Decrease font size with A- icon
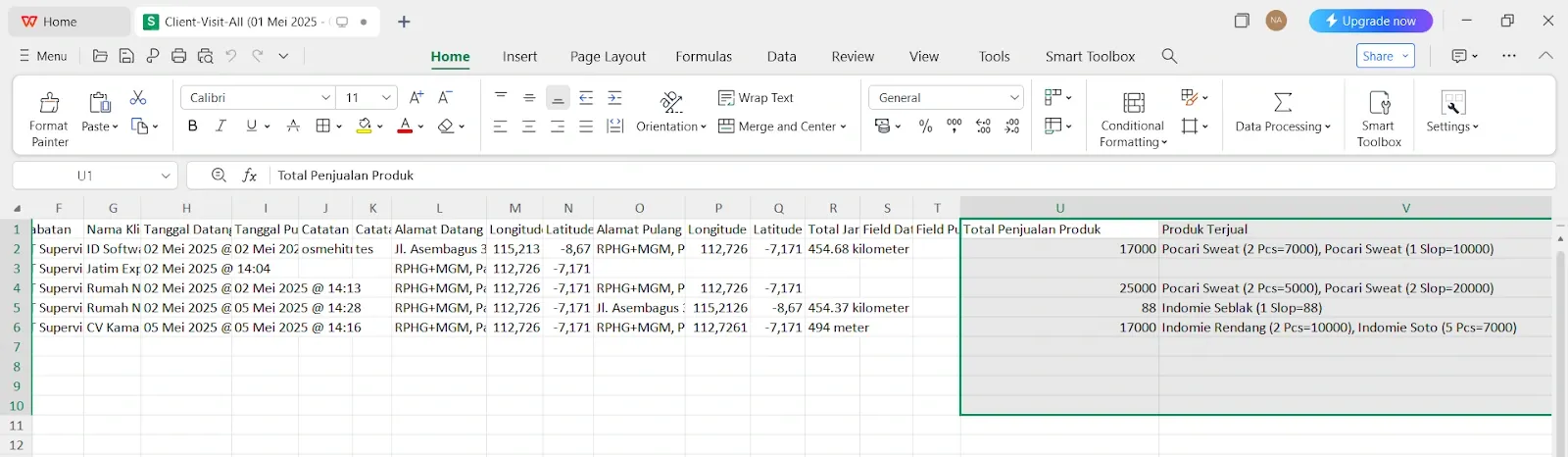Image resolution: width=1568 pixels, height=457 pixels. pyautogui.click(x=445, y=97)
